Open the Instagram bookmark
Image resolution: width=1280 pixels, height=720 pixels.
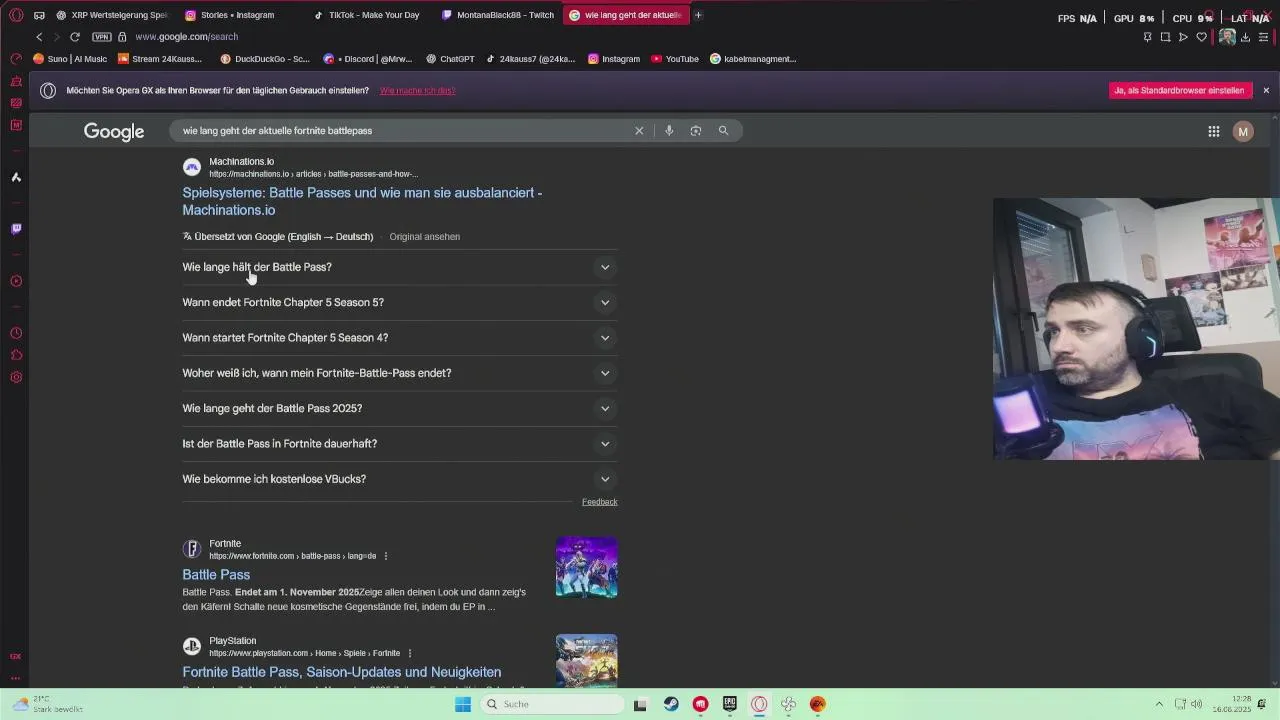[613, 59]
